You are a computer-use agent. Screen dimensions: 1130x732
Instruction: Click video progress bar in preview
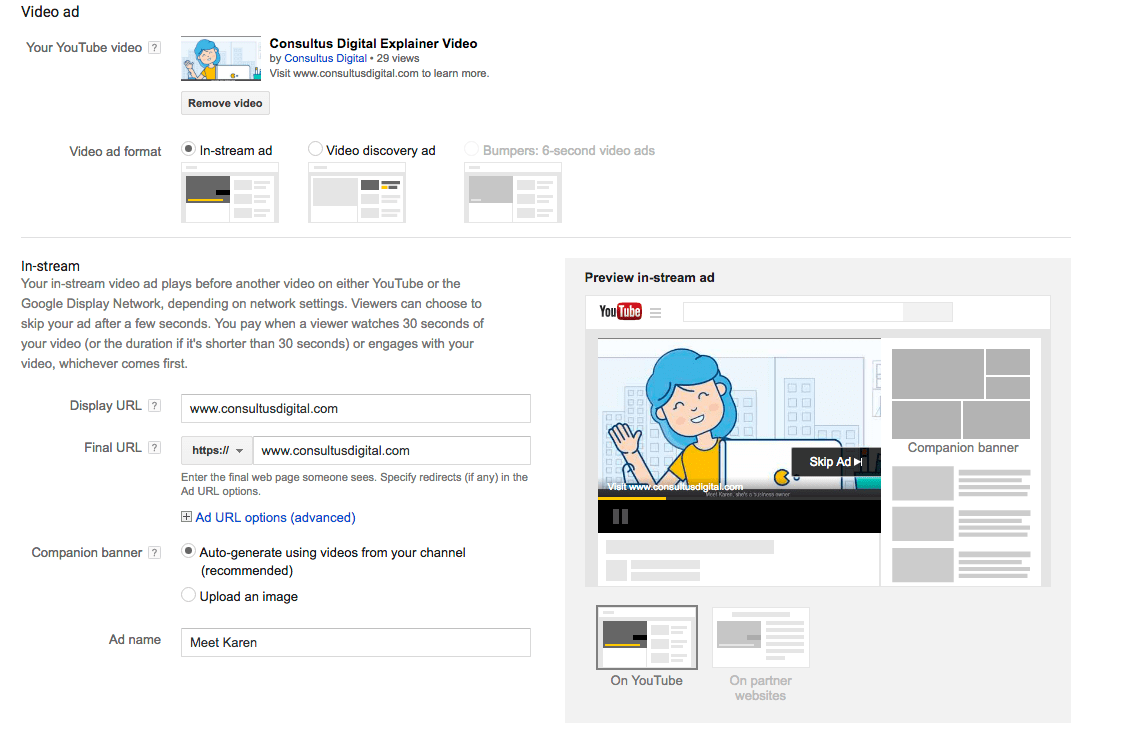coord(739,499)
